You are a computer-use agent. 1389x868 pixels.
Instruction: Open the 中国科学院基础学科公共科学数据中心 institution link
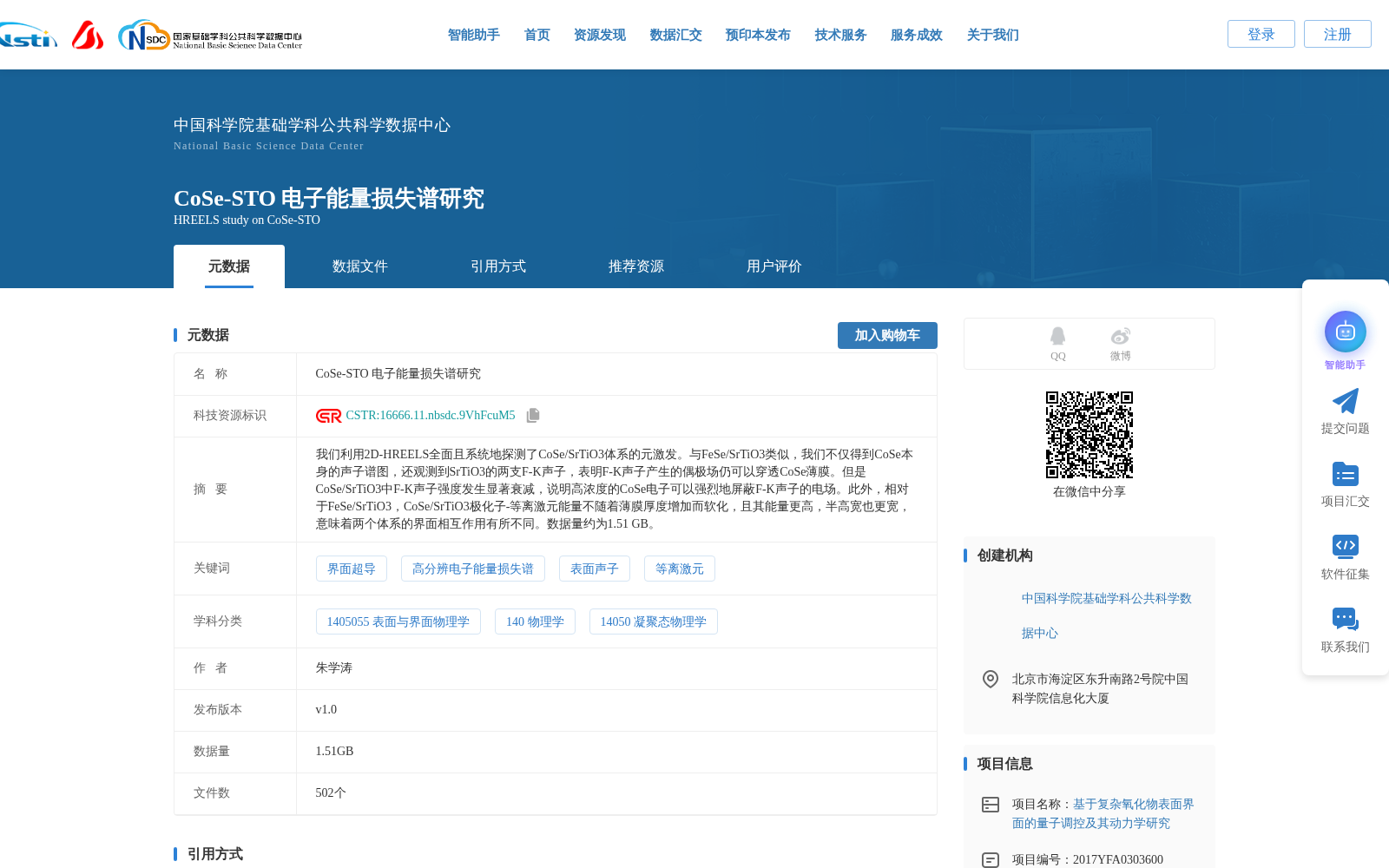pyautogui.click(x=1107, y=615)
